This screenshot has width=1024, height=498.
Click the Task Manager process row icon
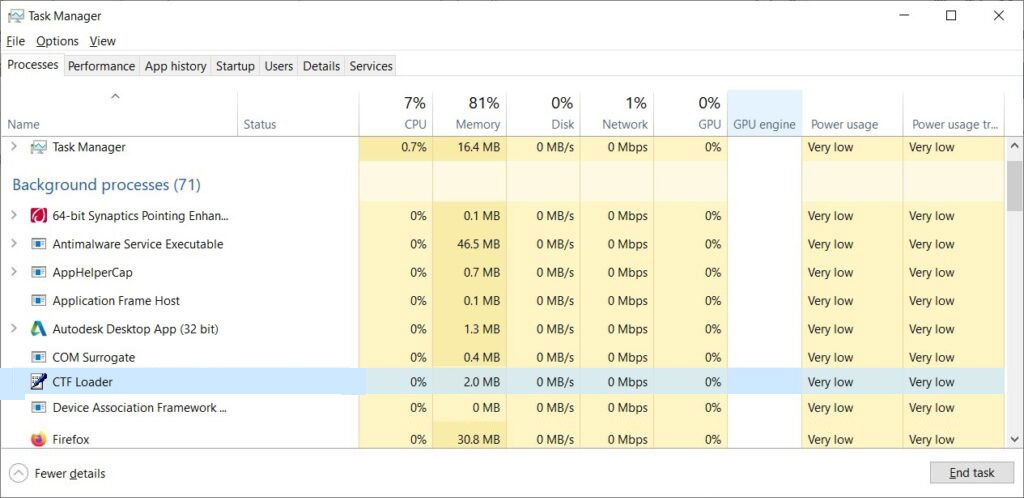point(39,148)
